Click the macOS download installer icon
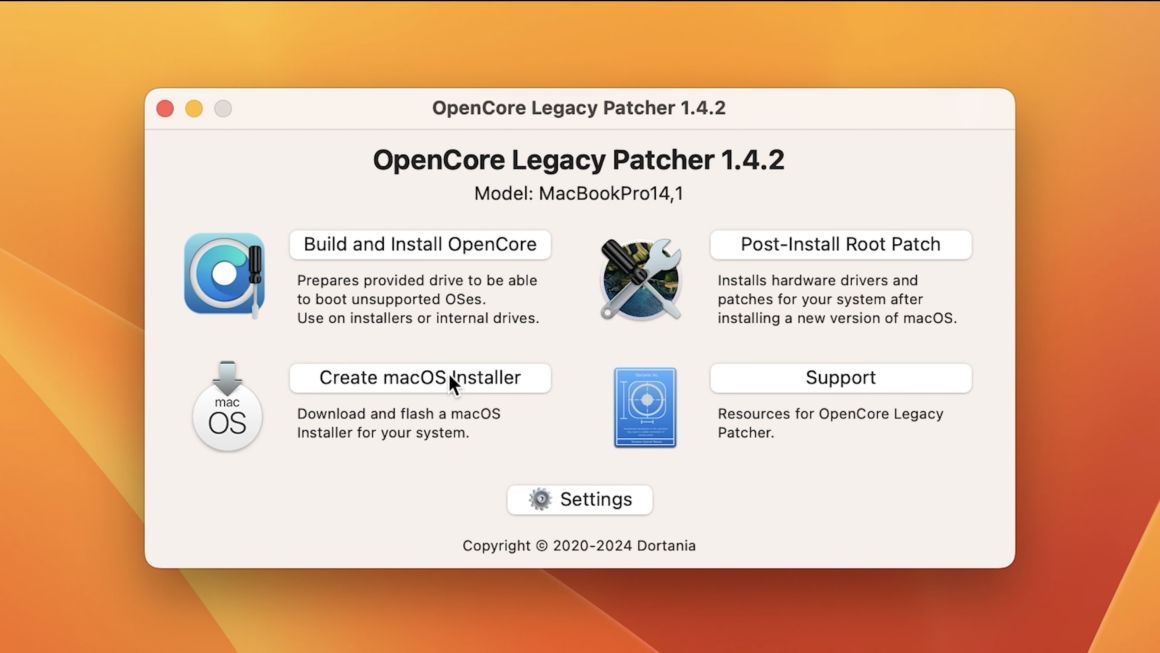The height and width of the screenshot is (653, 1160). coord(227,406)
